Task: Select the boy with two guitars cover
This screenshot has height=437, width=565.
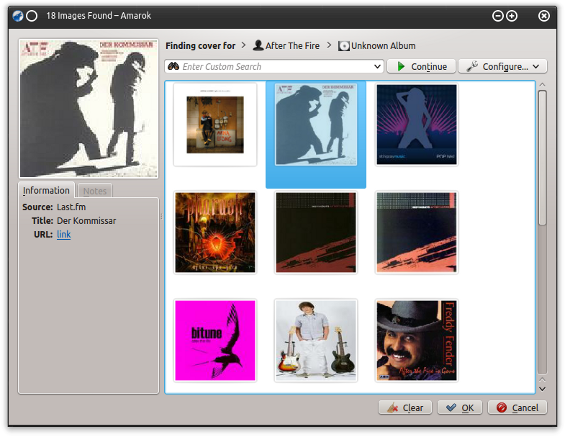Action: [316, 340]
